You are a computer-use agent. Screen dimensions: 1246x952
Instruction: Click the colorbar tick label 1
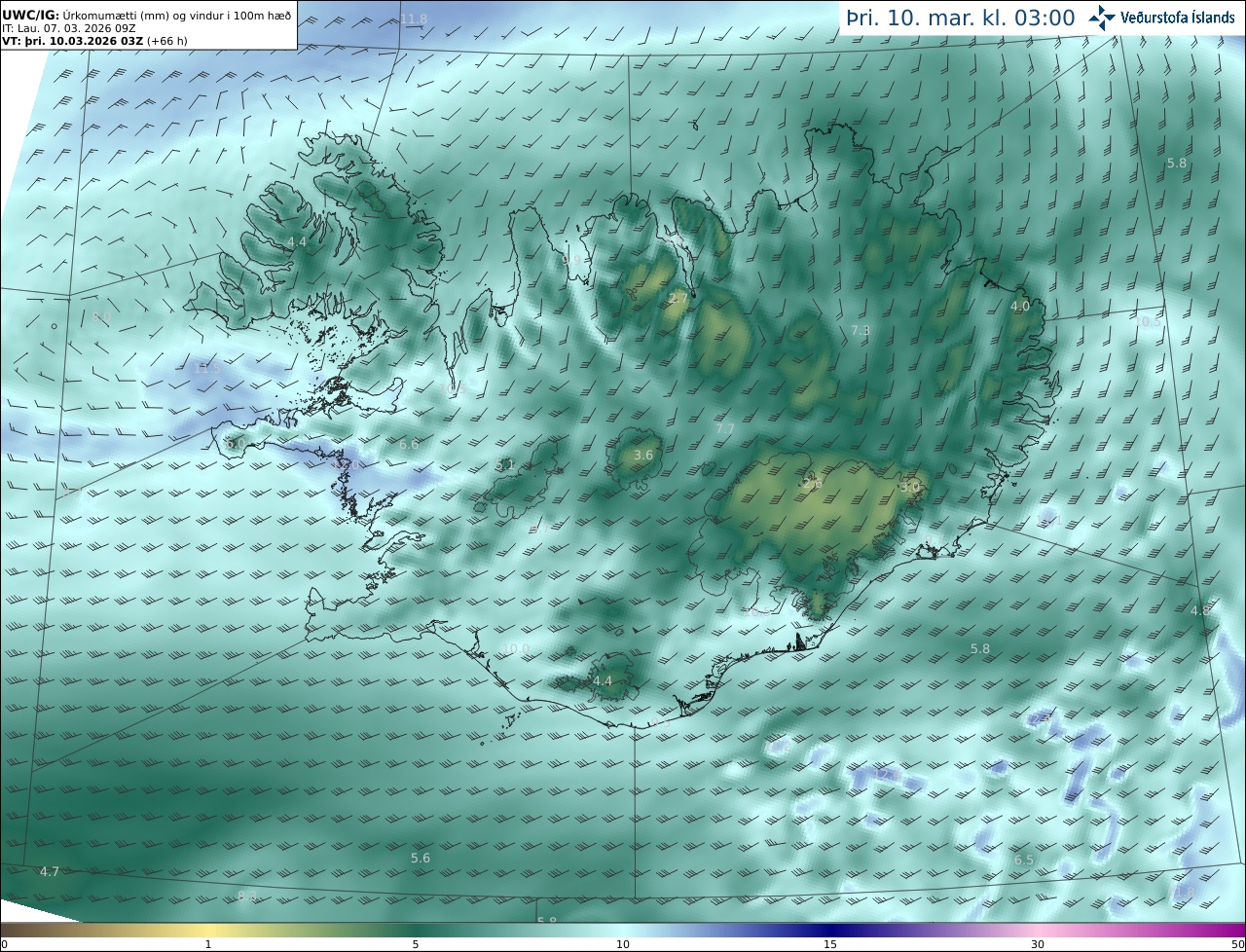[x=208, y=944]
